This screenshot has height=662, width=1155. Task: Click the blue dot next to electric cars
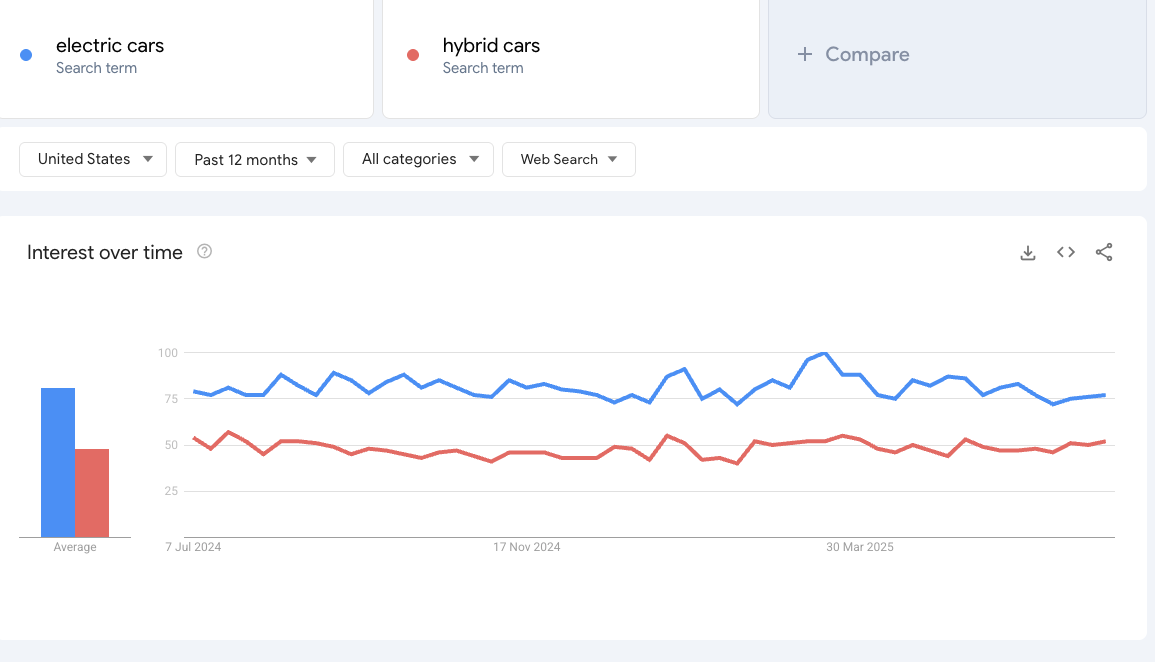click(x=25, y=54)
